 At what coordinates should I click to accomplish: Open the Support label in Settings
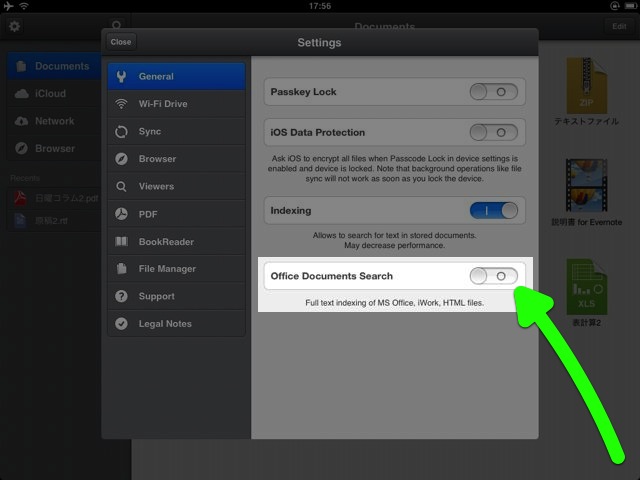click(x=156, y=296)
